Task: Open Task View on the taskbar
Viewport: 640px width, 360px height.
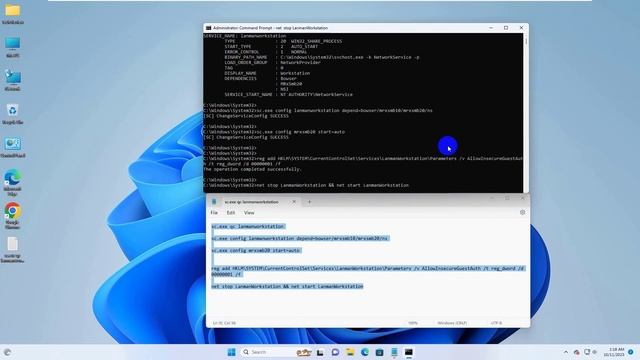Action: tap(320, 352)
